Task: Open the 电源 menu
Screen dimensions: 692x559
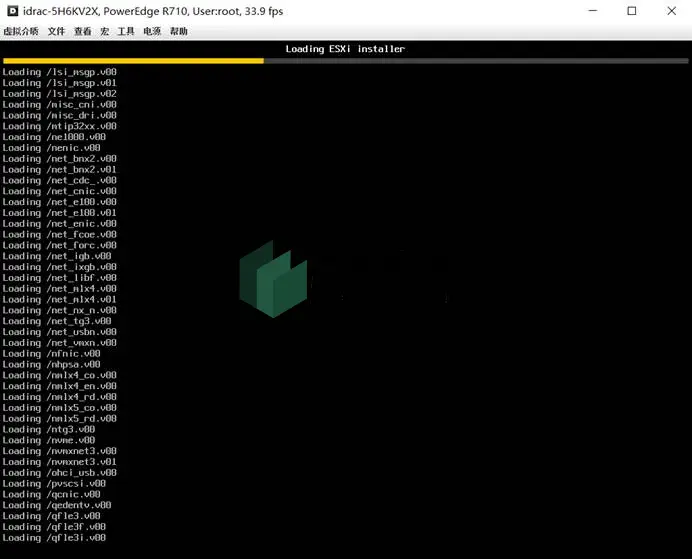Action: (x=152, y=31)
